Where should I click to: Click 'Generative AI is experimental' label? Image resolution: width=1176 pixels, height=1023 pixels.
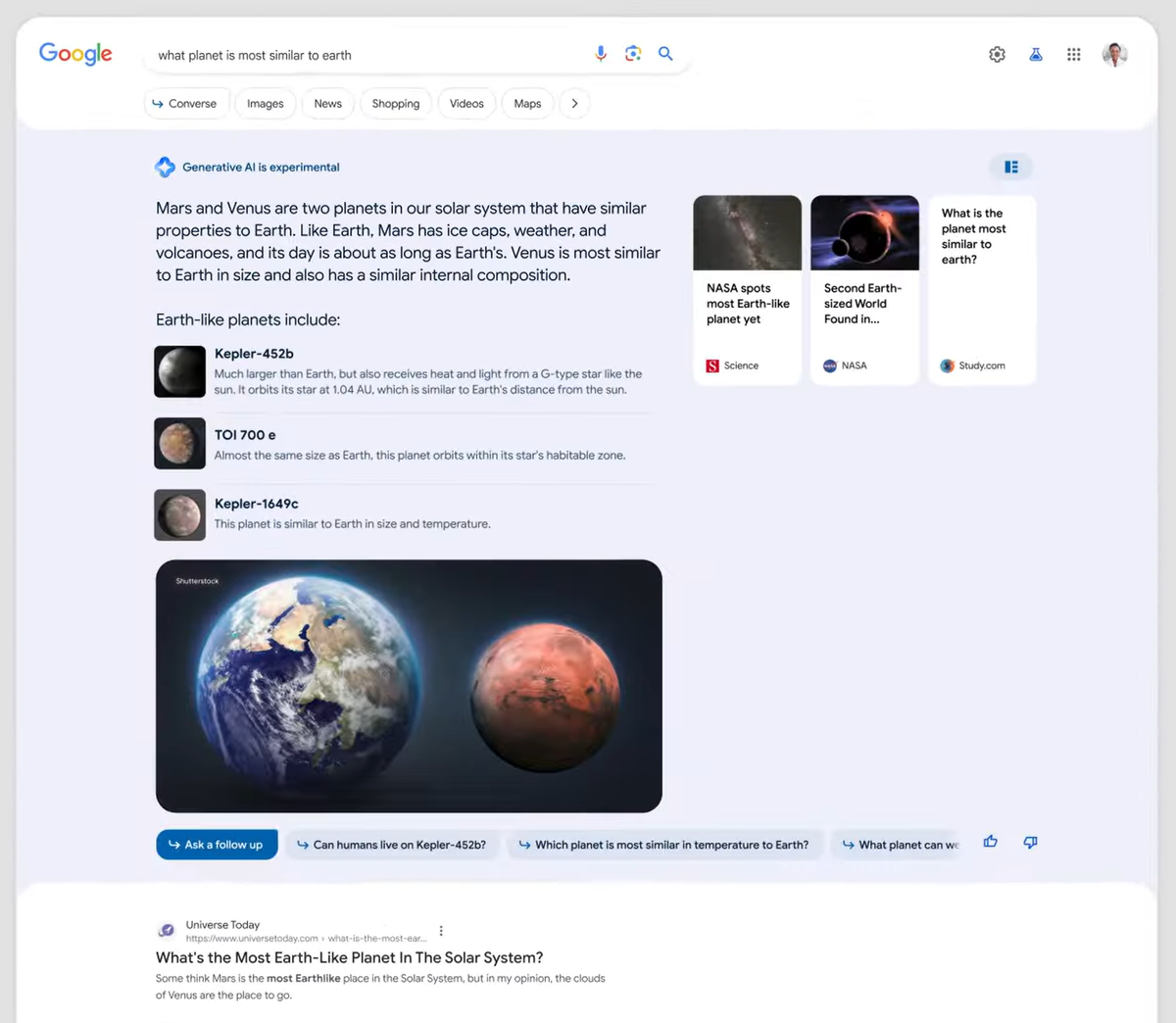tap(261, 168)
